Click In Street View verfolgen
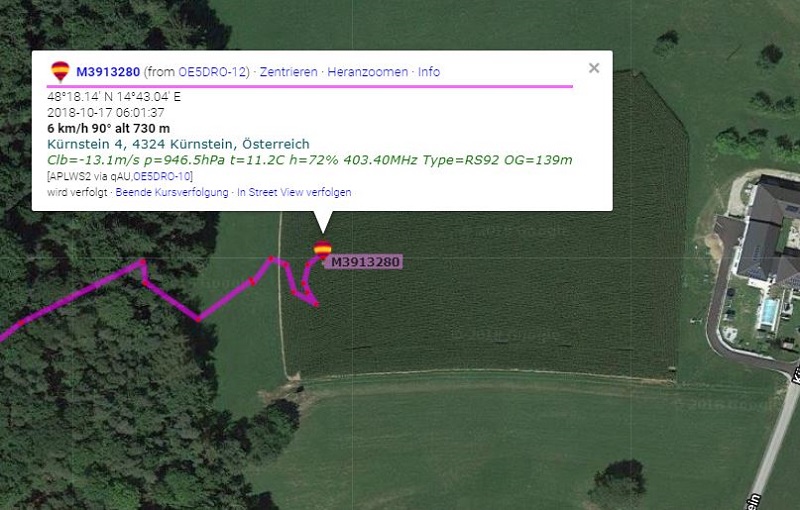800x510 pixels. [294, 192]
